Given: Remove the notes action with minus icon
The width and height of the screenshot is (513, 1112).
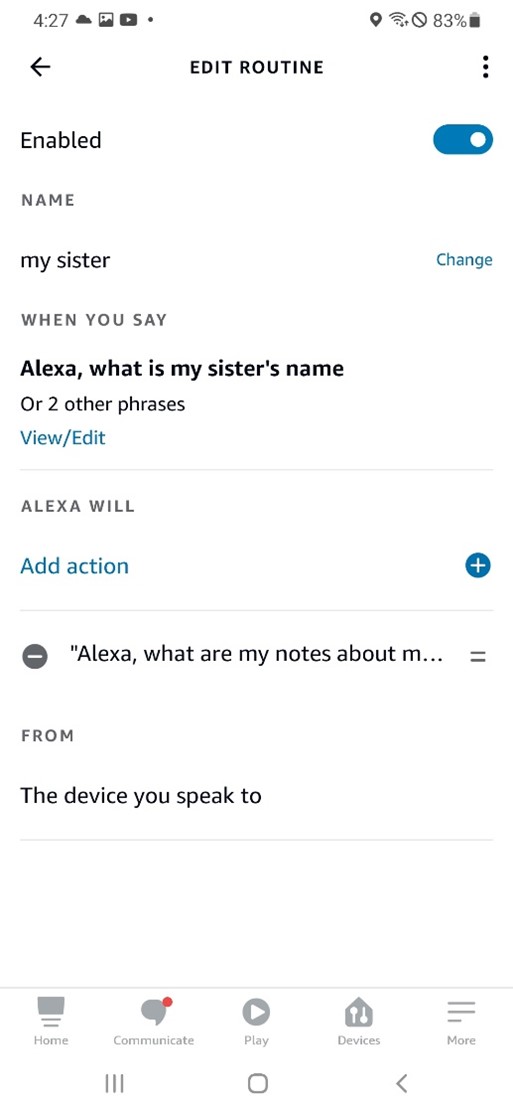Looking at the screenshot, I should click(x=34, y=657).
